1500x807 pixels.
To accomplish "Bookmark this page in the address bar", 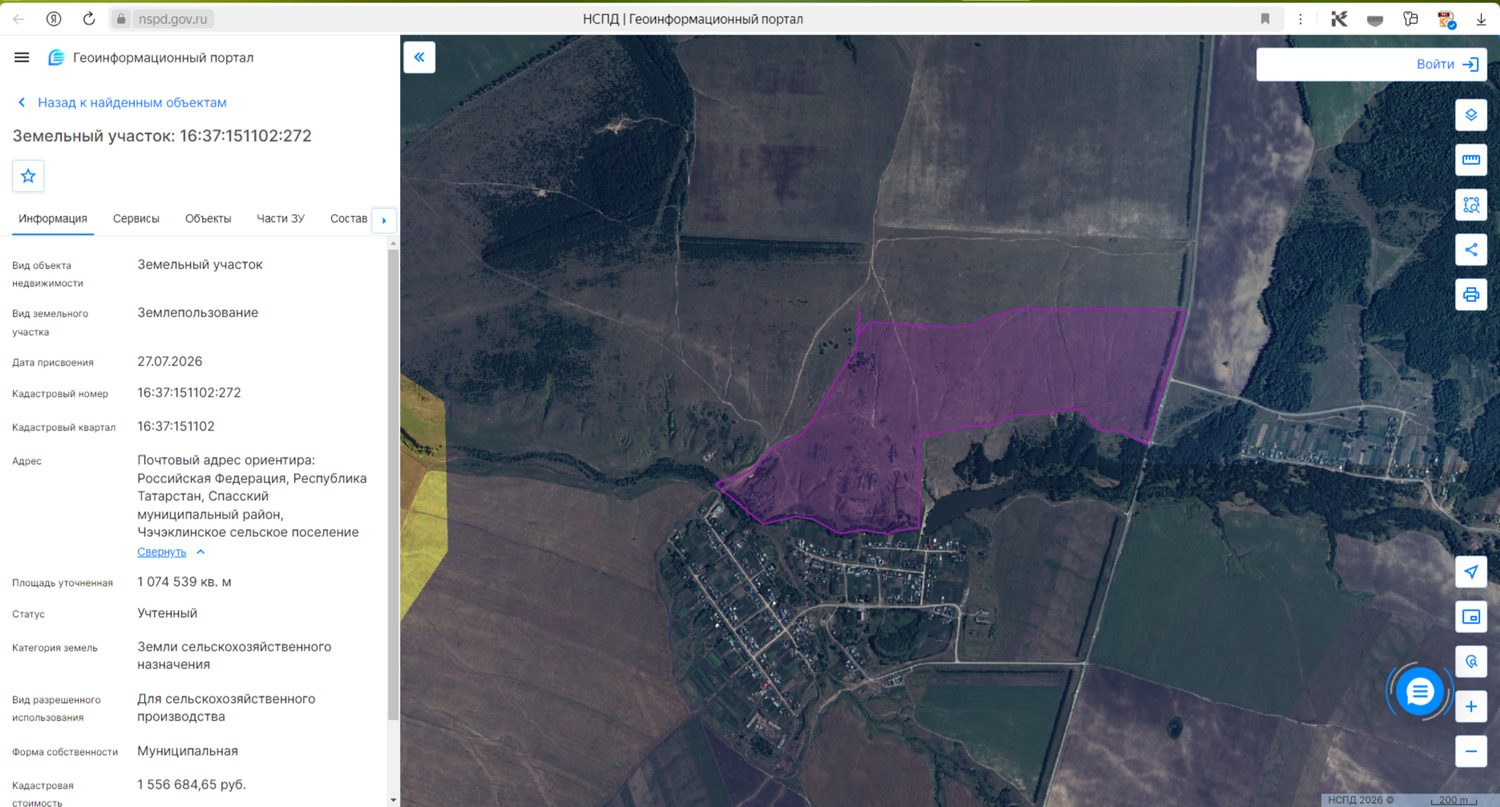I will pyautogui.click(x=1265, y=19).
